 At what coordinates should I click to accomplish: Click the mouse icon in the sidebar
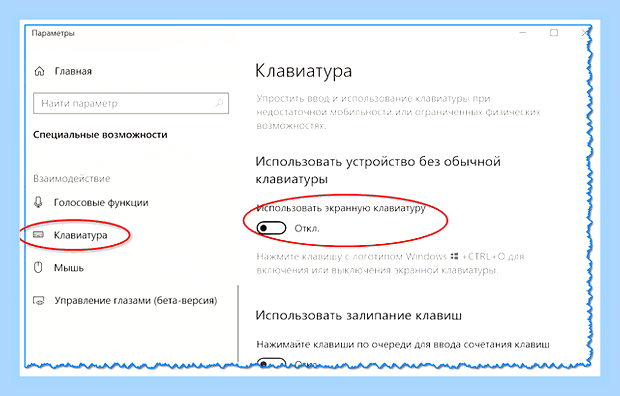pyautogui.click(x=38, y=267)
